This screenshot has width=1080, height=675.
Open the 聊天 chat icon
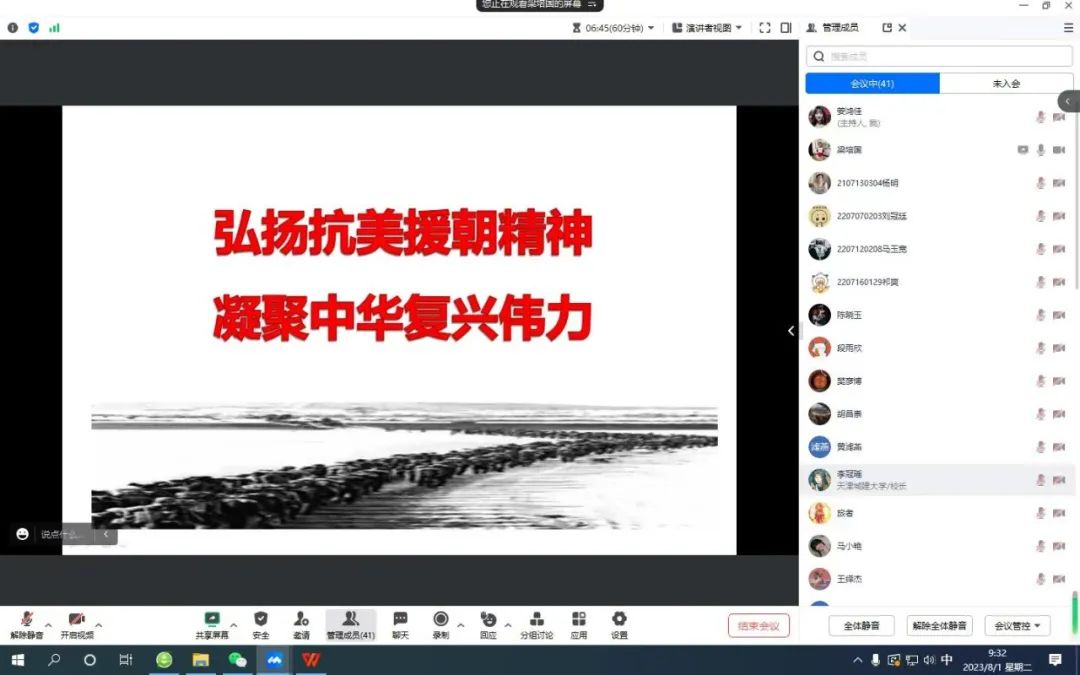click(x=400, y=620)
